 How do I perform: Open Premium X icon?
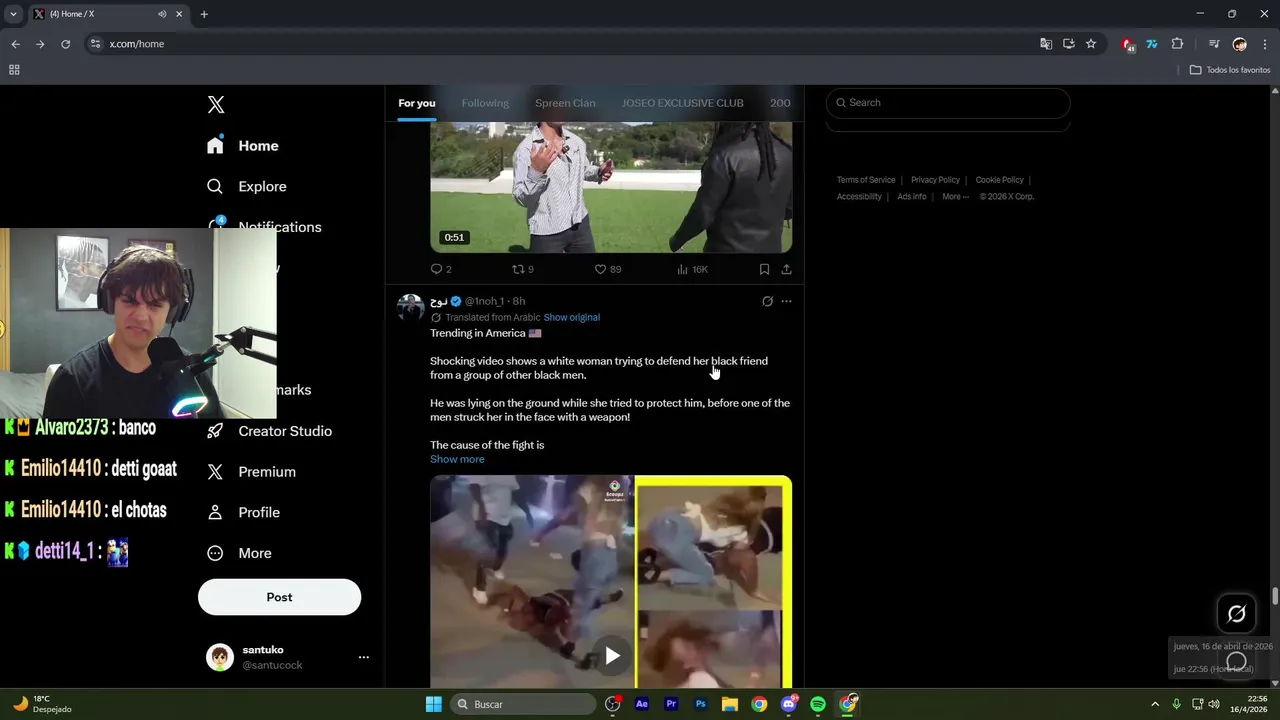(x=215, y=472)
